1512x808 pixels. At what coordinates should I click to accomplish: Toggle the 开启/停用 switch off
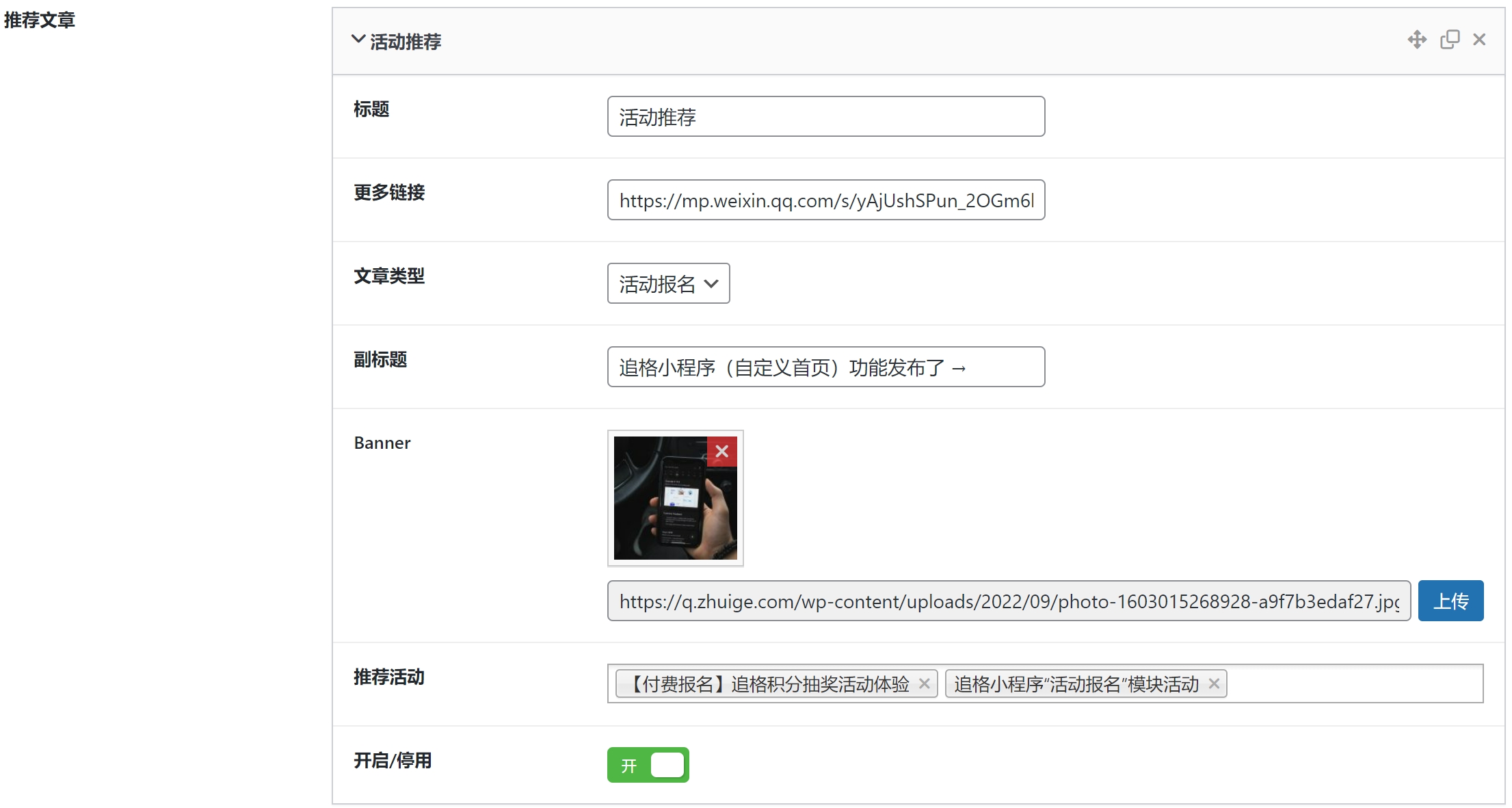(x=648, y=765)
